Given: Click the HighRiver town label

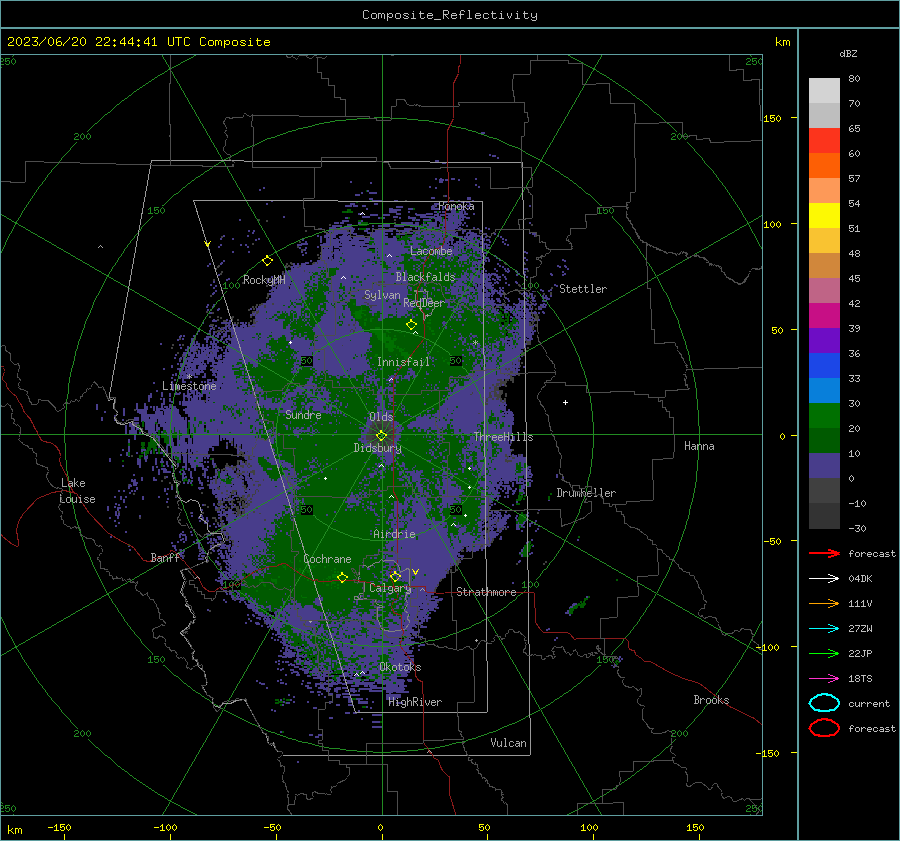Looking at the screenshot, I should click(x=415, y=702).
